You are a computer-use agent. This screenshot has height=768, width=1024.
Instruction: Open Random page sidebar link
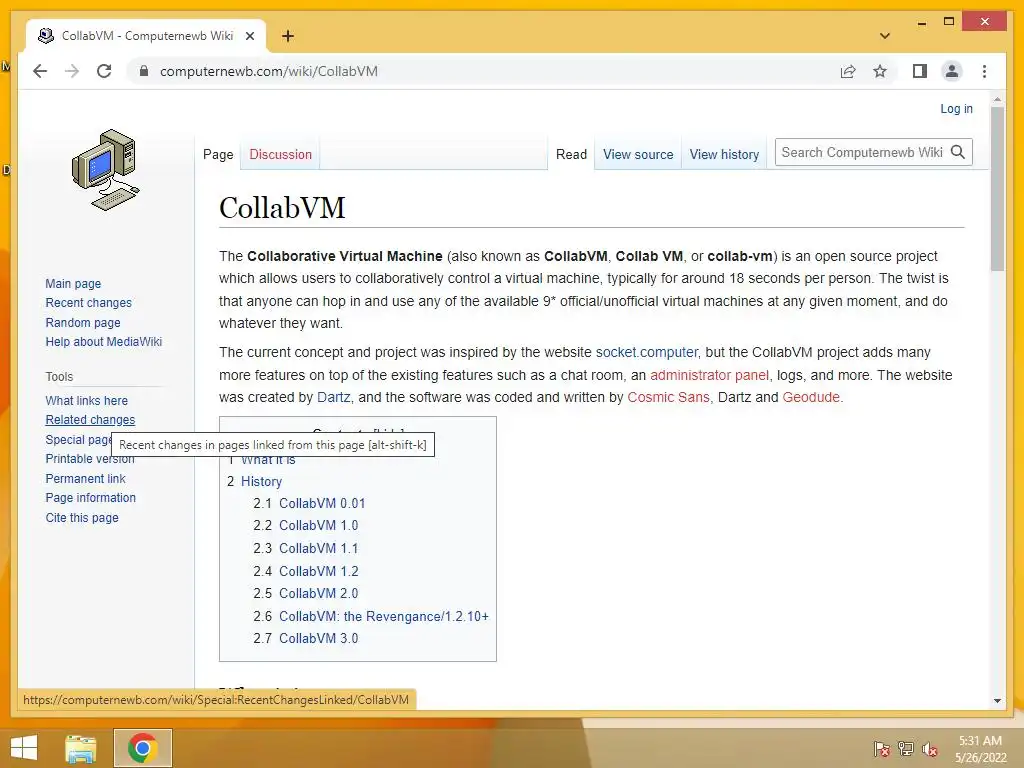(83, 322)
